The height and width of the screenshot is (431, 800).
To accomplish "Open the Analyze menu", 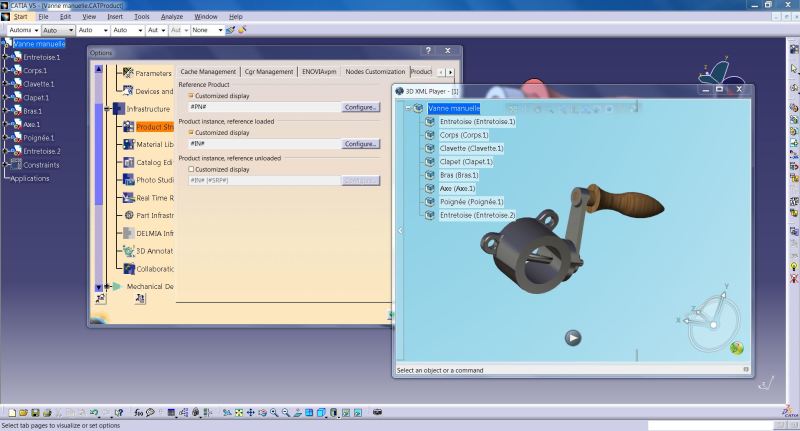I will pos(172,16).
